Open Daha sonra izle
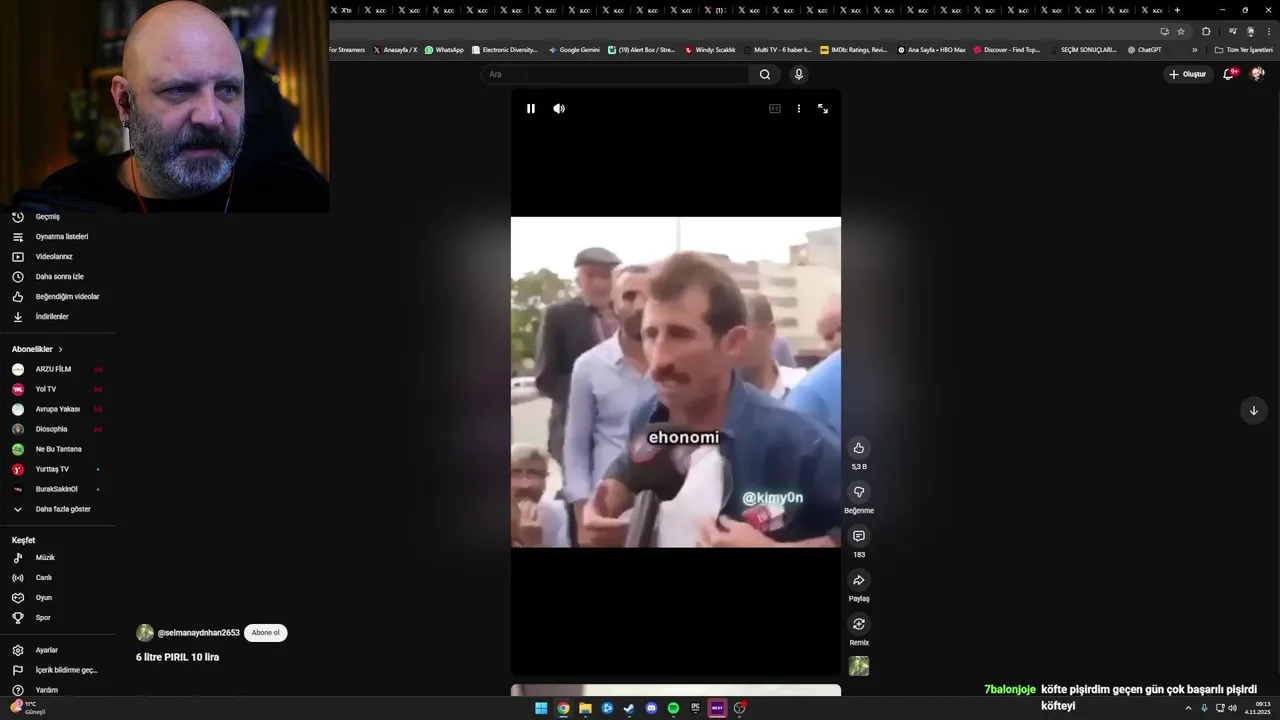1280x720 pixels. click(60, 277)
